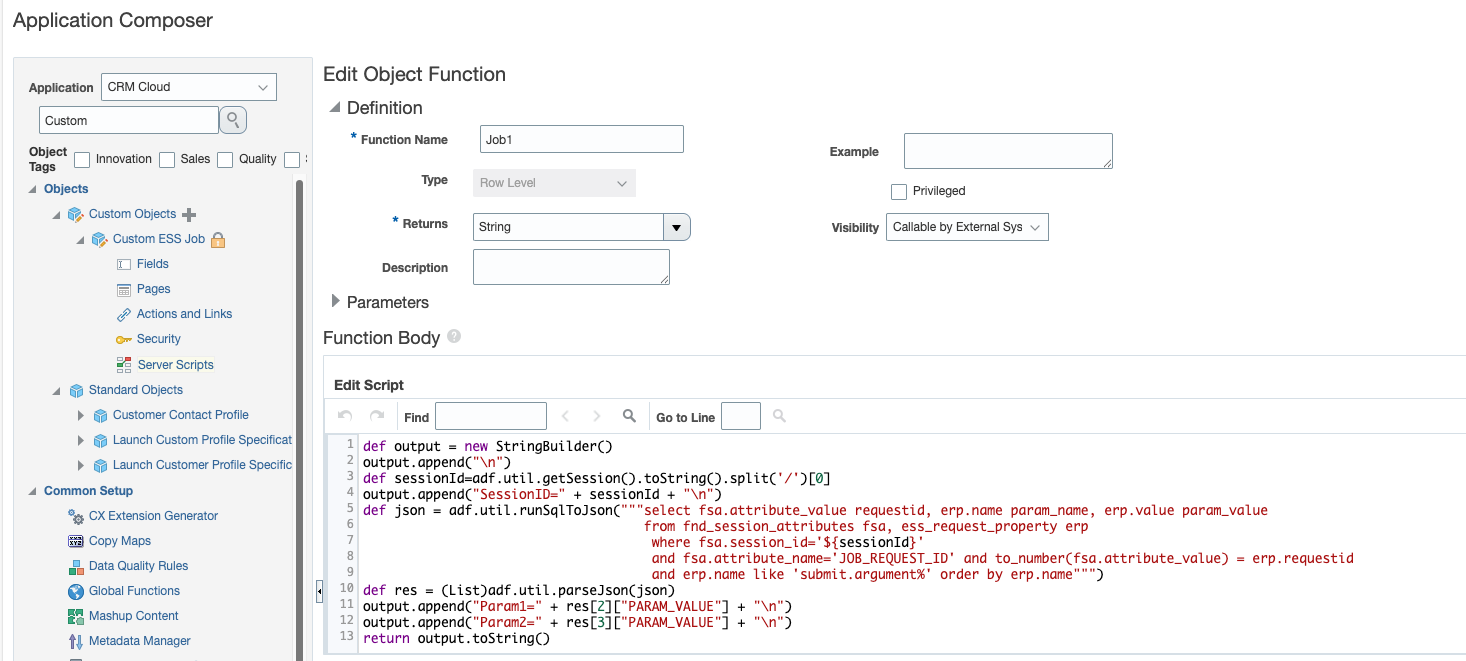1466x661 pixels.
Task: Check the Innovation object tag
Action: click(82, 159)
